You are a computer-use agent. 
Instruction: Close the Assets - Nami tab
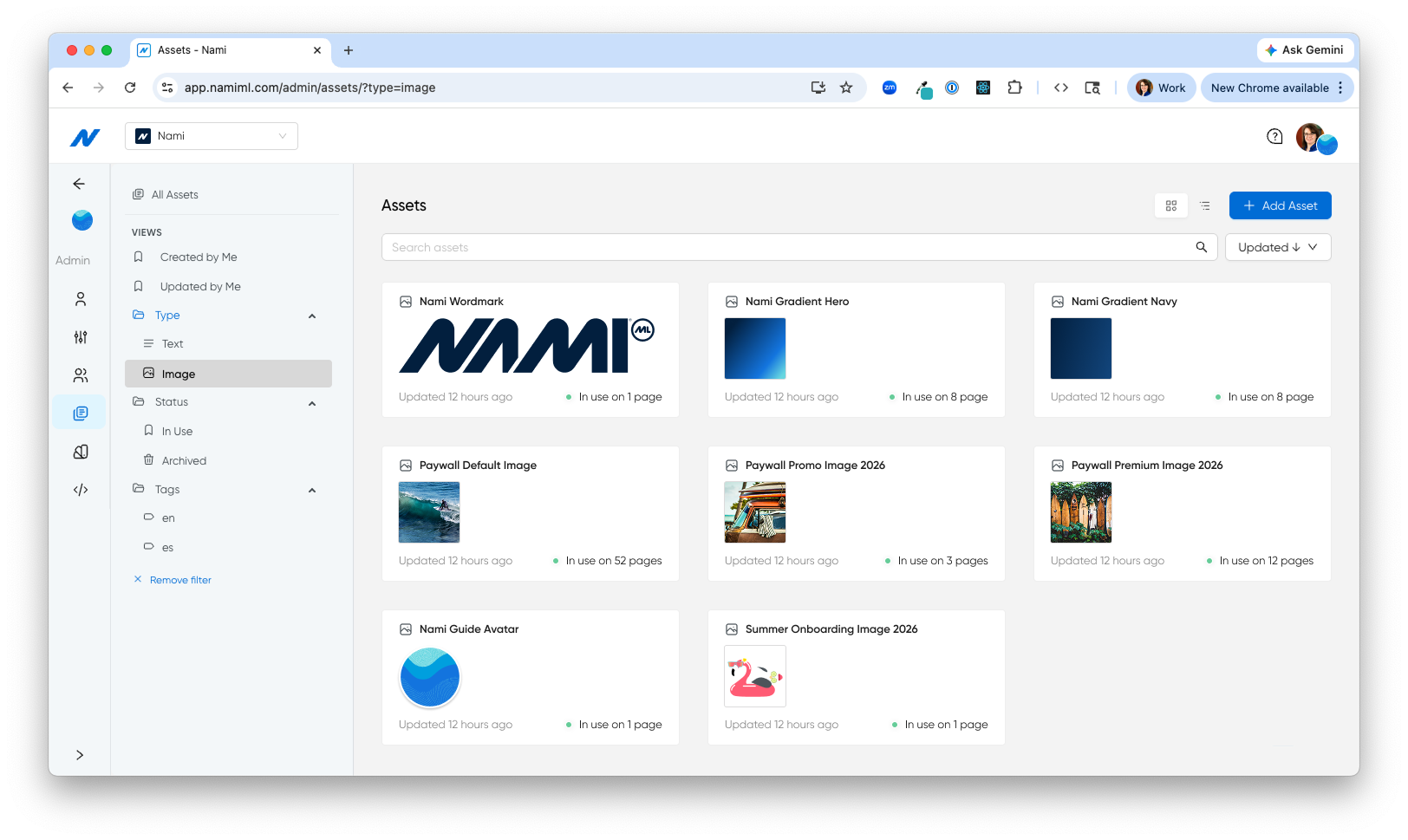click(317, 50)
